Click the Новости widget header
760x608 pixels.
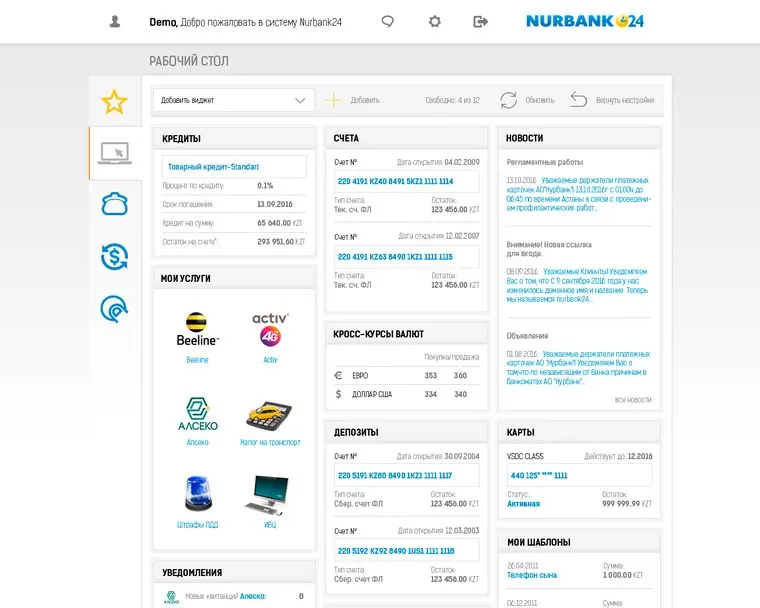pyautogui.click(x=579, y=138)
